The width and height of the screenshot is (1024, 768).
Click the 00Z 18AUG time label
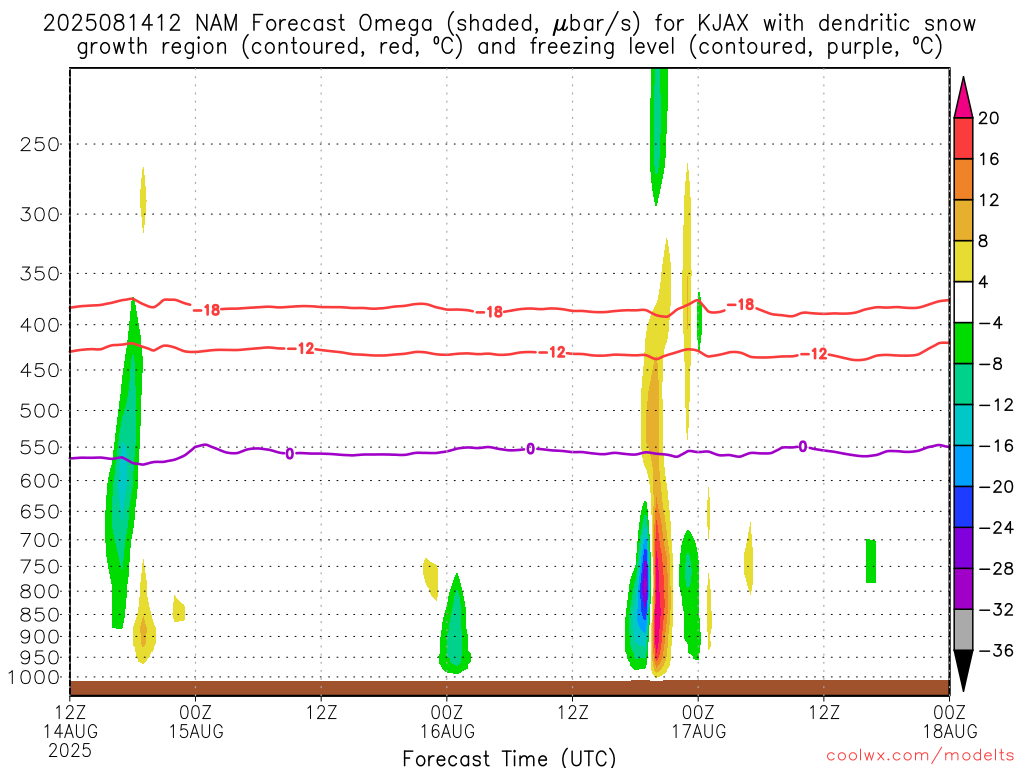click(950, 722)
